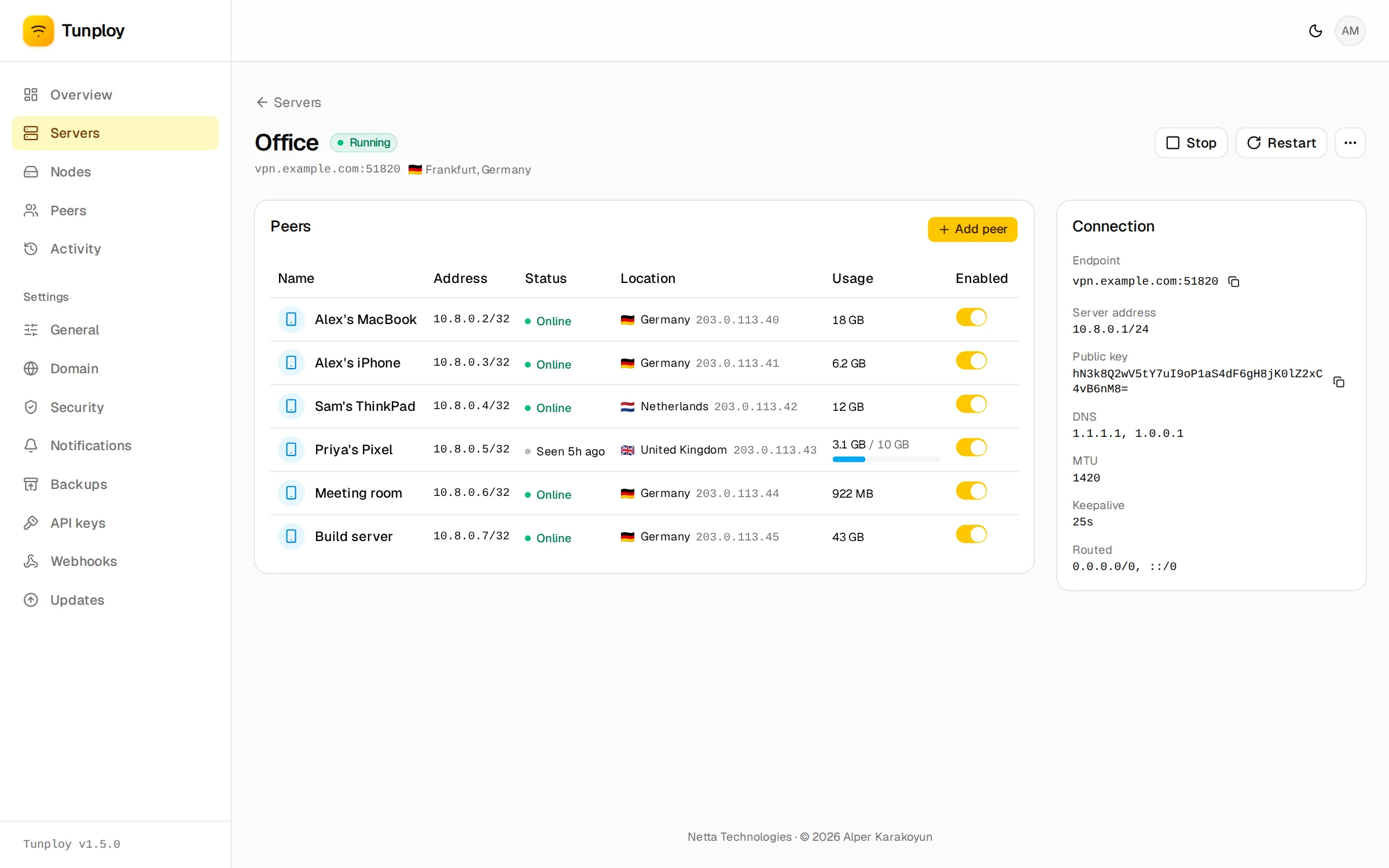Click IP 203.0.113.45
This screenshot has width=1389, height=868.
coord(737,537)
